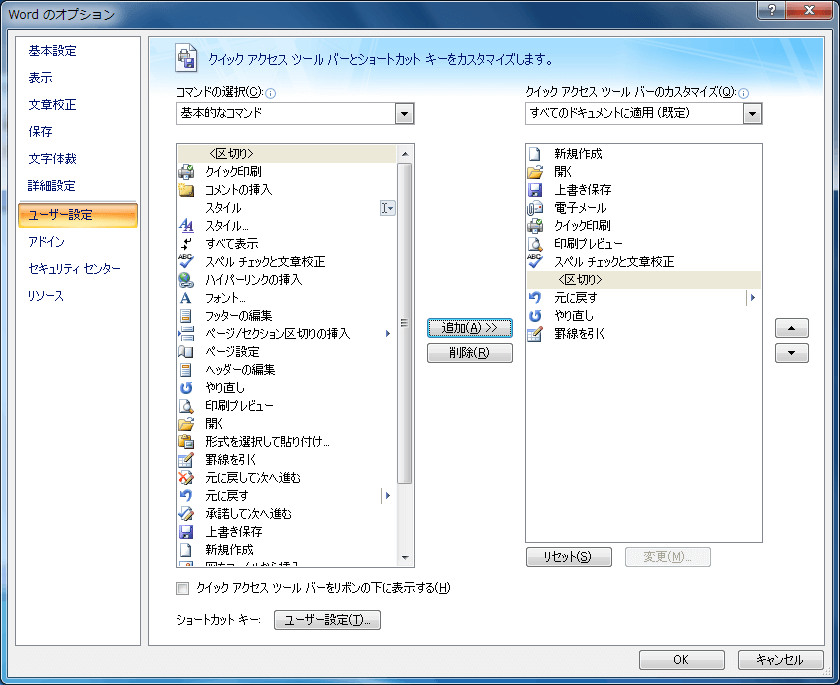
Task: Select 上書き保存 icon in right toolbar list
Action: pos(535,190)
